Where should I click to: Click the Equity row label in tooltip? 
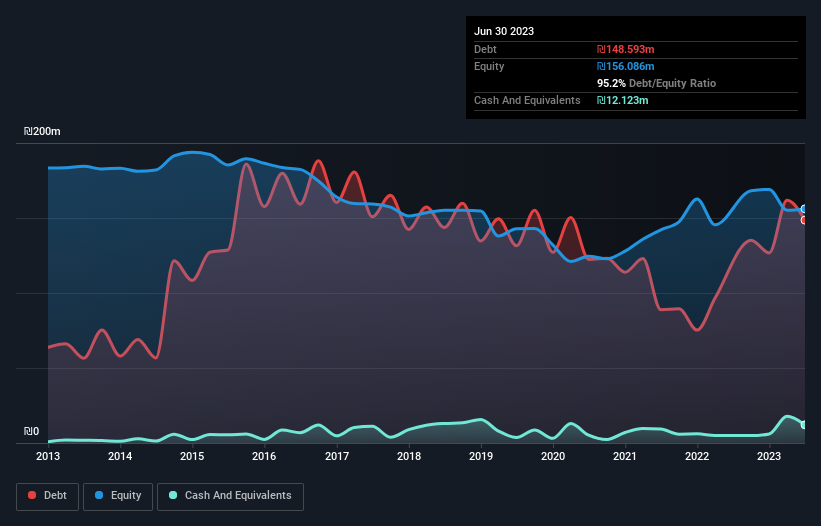click(x=489, y=66)
